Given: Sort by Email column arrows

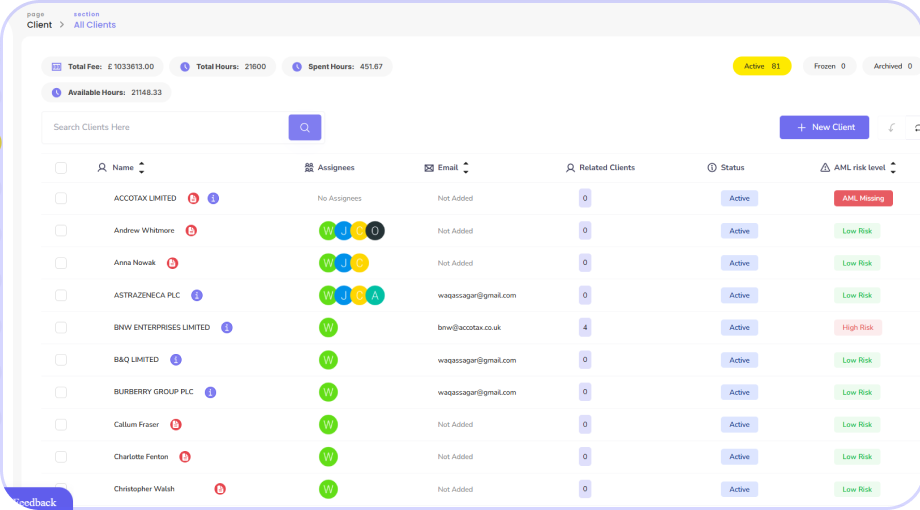Looking at the screenshot, I should (x=466, y=168).
